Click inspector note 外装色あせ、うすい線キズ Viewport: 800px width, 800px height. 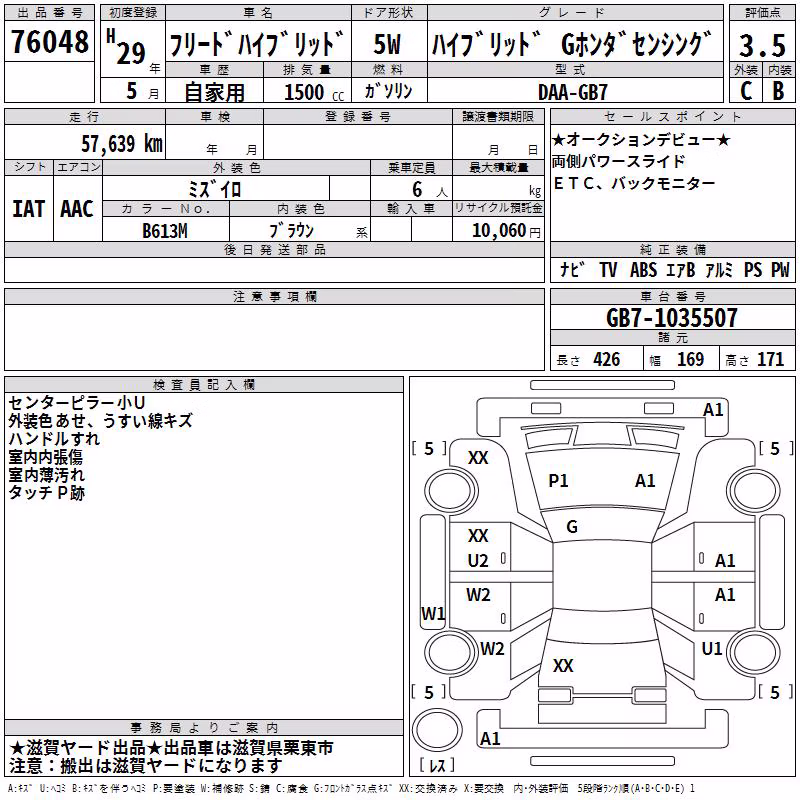tap(100, 420)
